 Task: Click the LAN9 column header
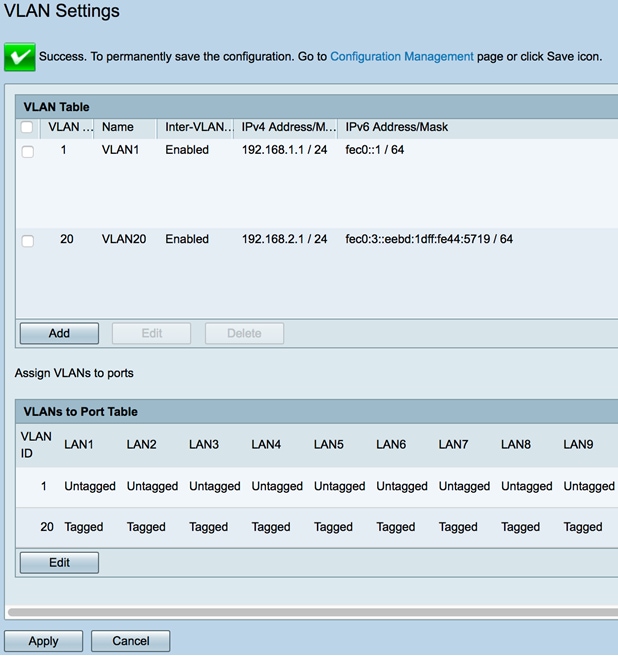click(x=578, y=444)
